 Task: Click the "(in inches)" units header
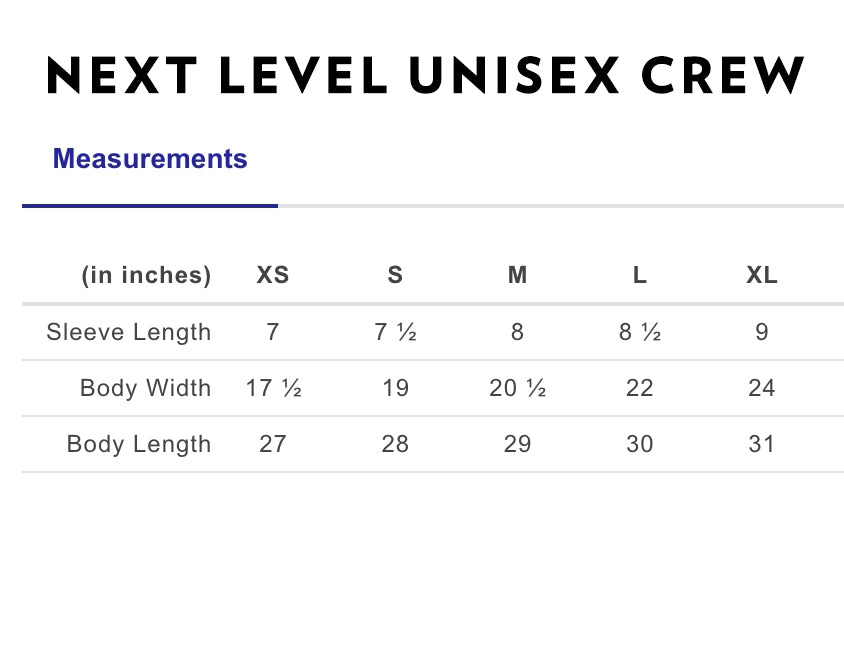point(146,276)
